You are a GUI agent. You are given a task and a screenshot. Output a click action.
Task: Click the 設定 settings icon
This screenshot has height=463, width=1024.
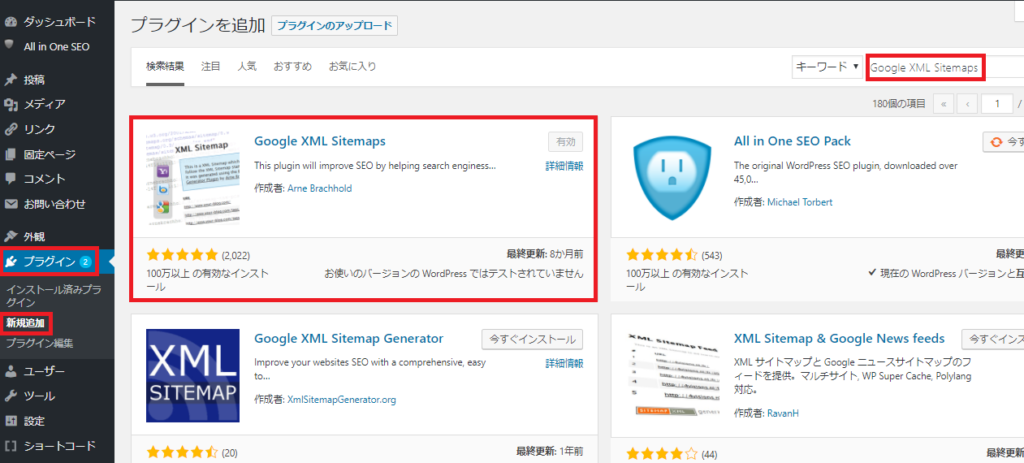coord(10,421)
